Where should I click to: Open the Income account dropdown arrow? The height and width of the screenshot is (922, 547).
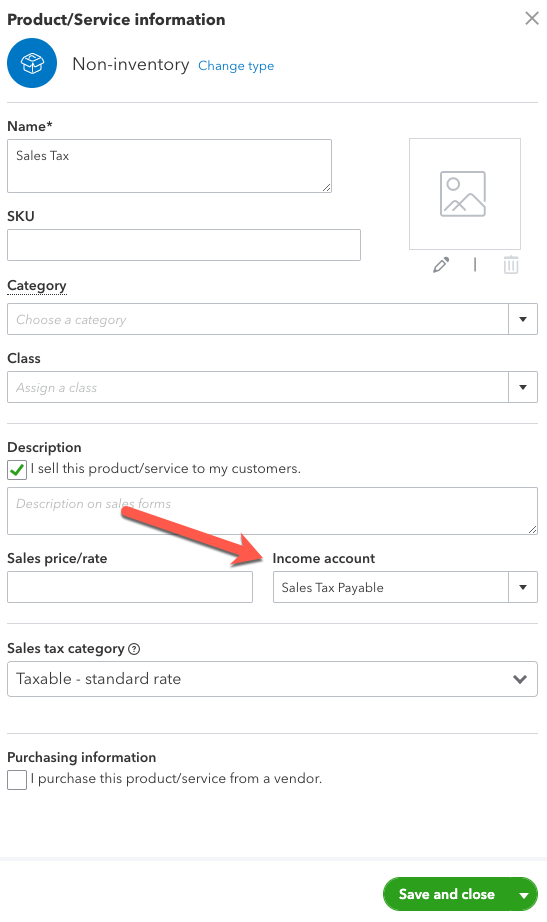pos(523,587)
